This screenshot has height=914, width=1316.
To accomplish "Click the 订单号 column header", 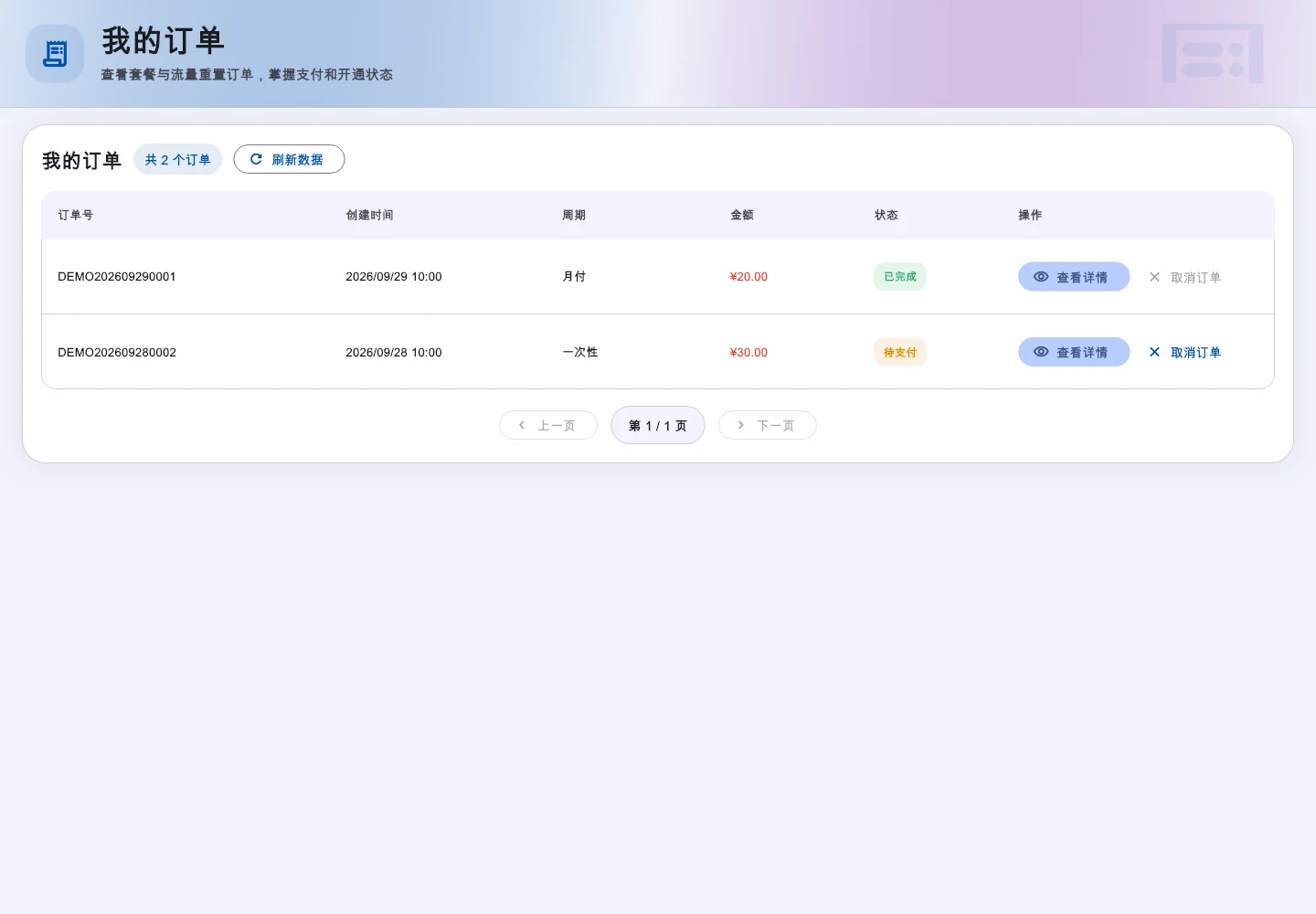I will 76,215.
